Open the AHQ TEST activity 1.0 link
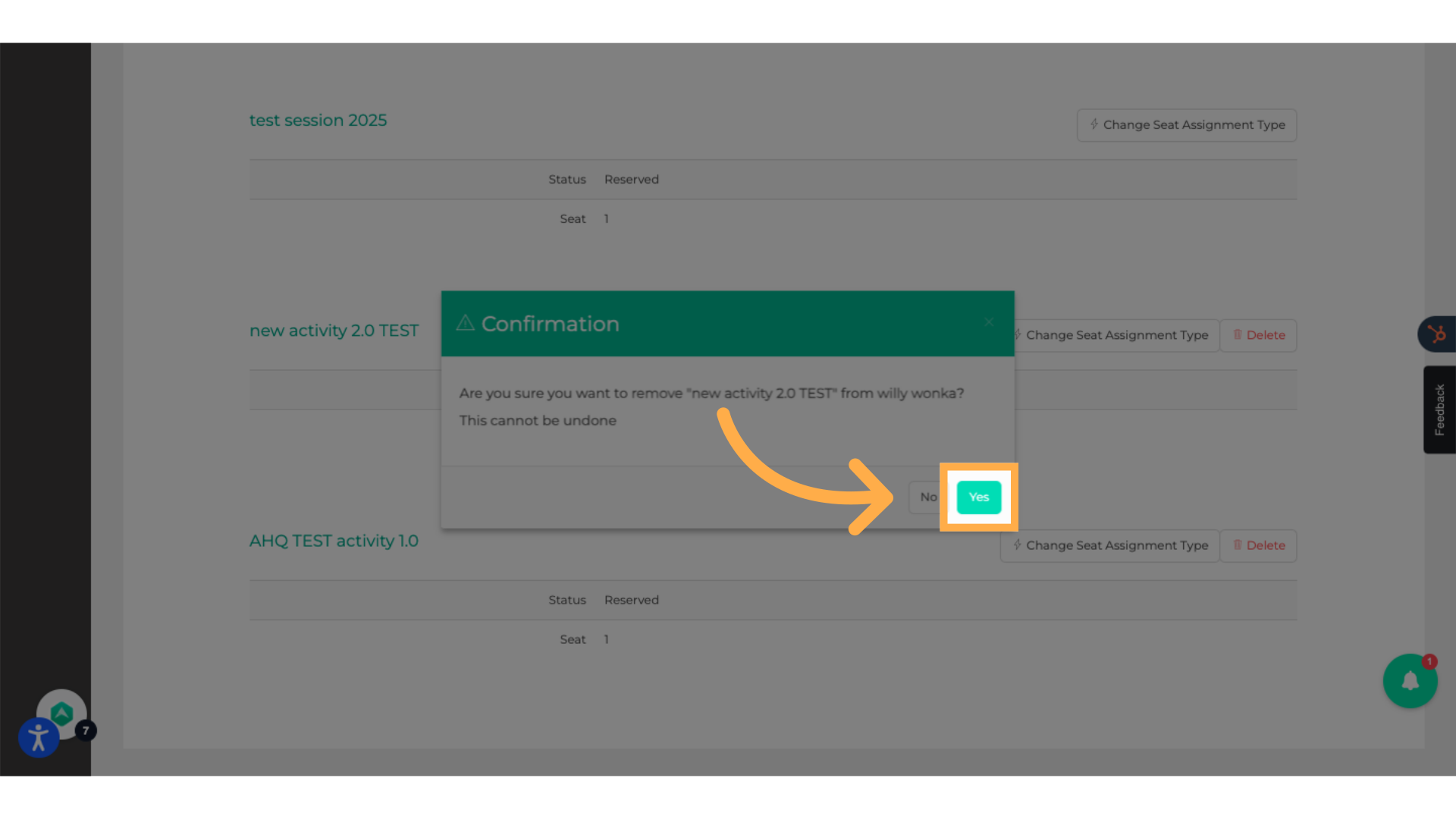 (x=334, y=541)
